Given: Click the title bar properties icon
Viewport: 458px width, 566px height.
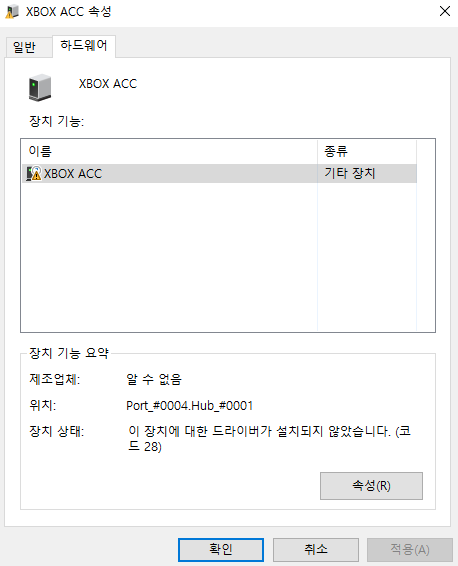Looking at the screenshot, I should pyautogui.click(x=12, y=12).
